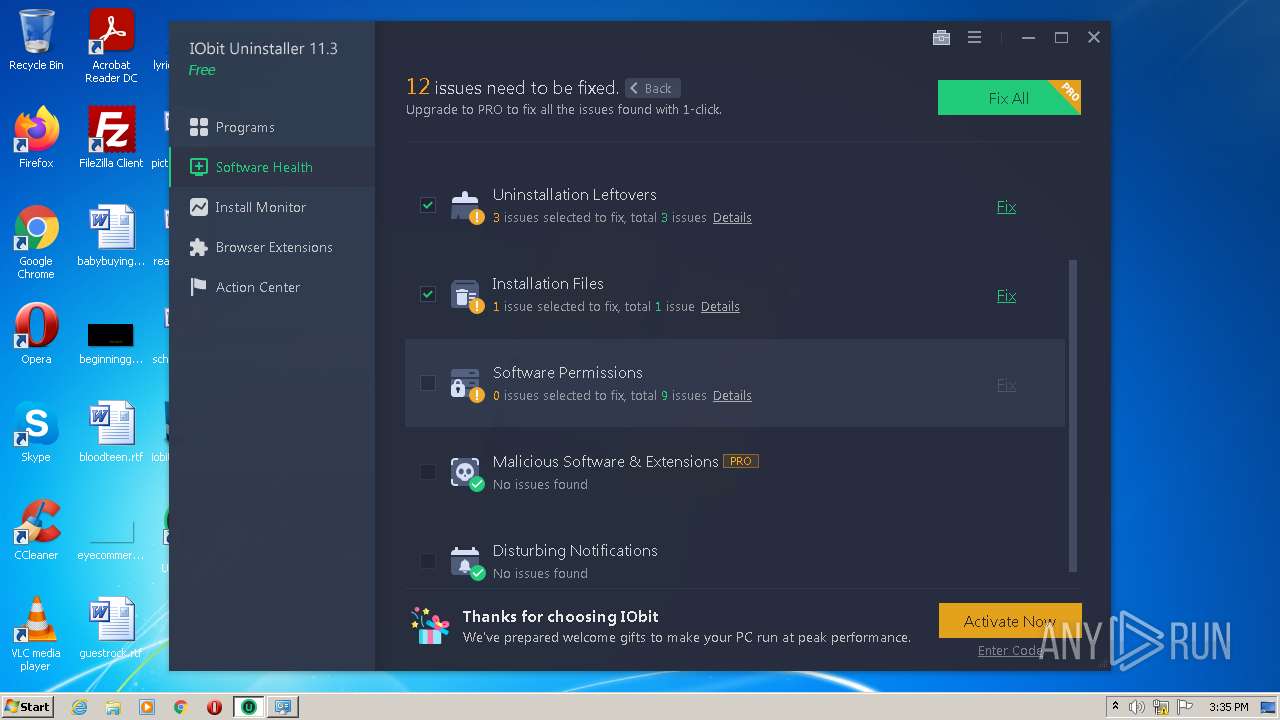Open Acrobat Reader DC desktop shortcut
This screenshot has width=1280, height=720.
click(x=111, y=46)
